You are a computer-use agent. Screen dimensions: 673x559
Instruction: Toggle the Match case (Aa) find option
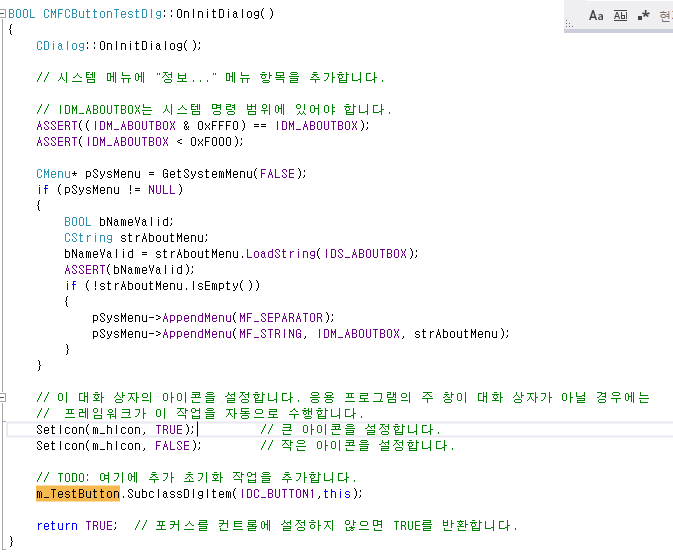[596, 16]
